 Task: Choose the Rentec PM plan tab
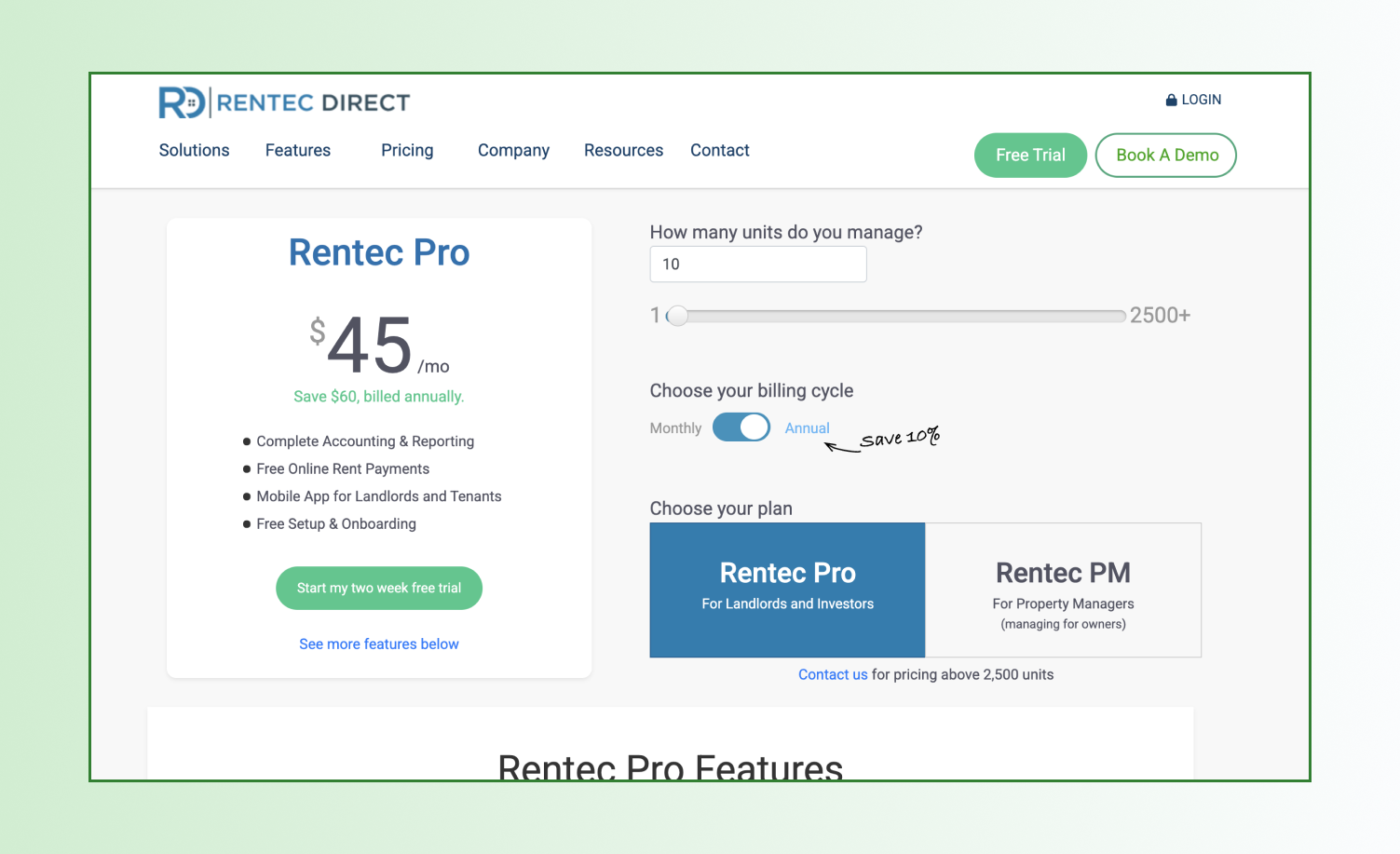(x=1063, y=590)
